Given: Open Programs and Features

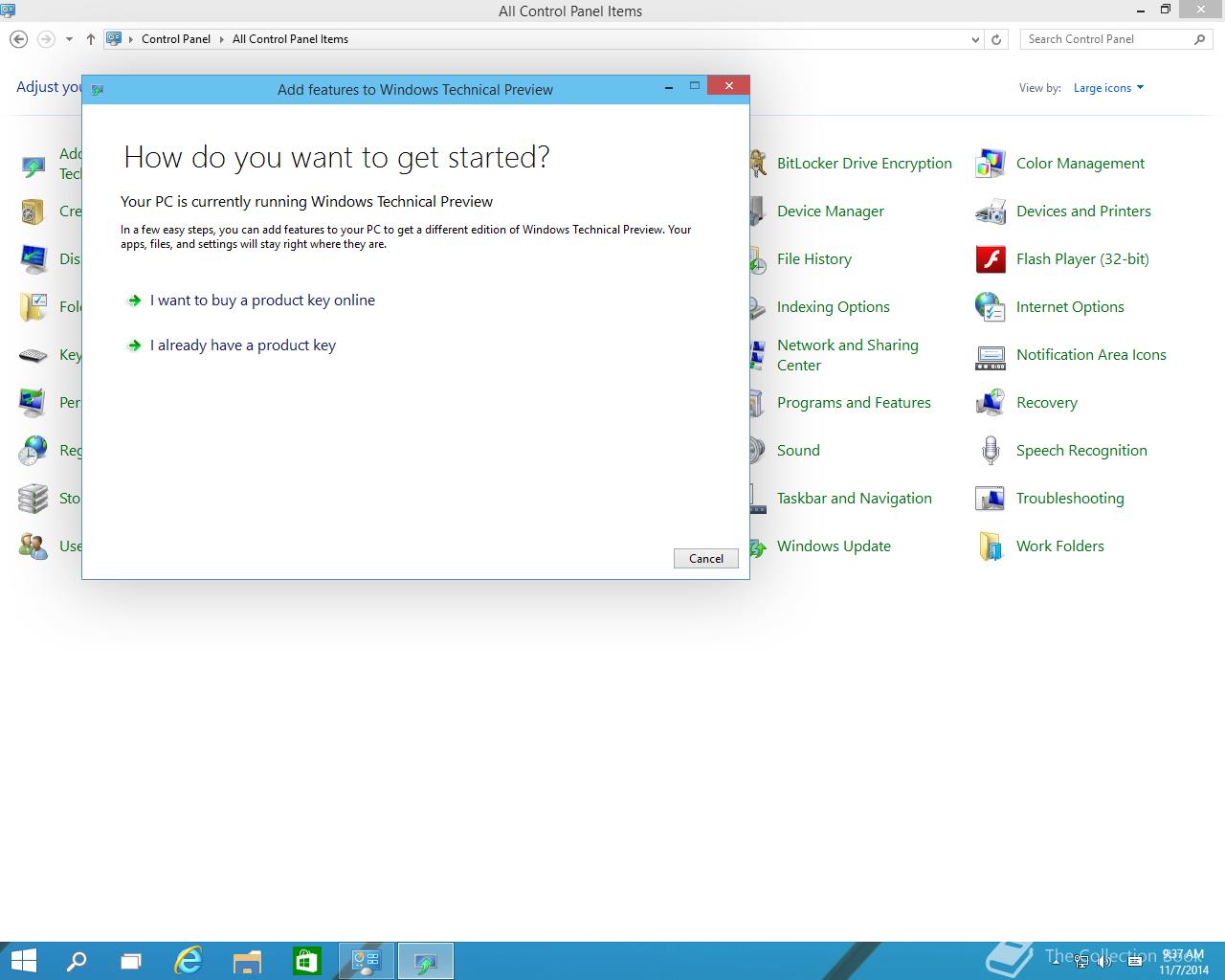Looking at the screenshot, I should (x=854, y=403).
